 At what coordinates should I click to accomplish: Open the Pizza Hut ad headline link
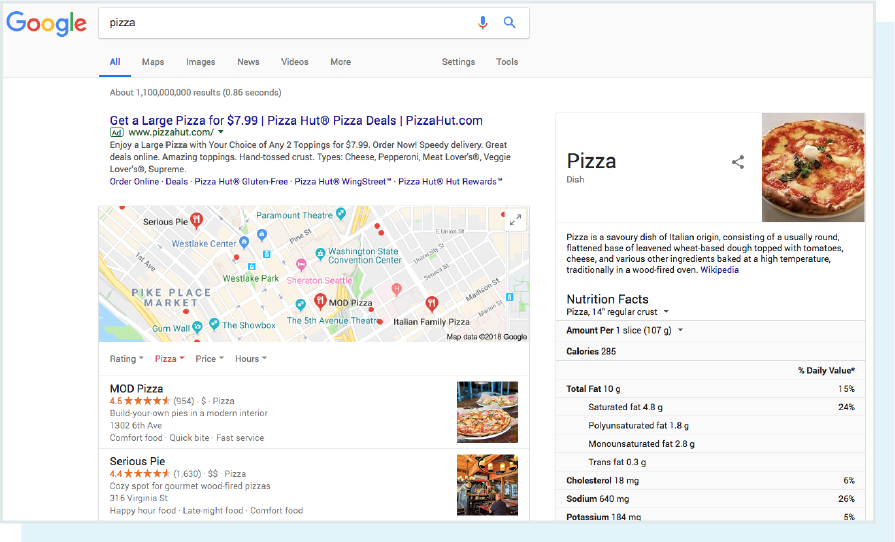click(296, 120)
